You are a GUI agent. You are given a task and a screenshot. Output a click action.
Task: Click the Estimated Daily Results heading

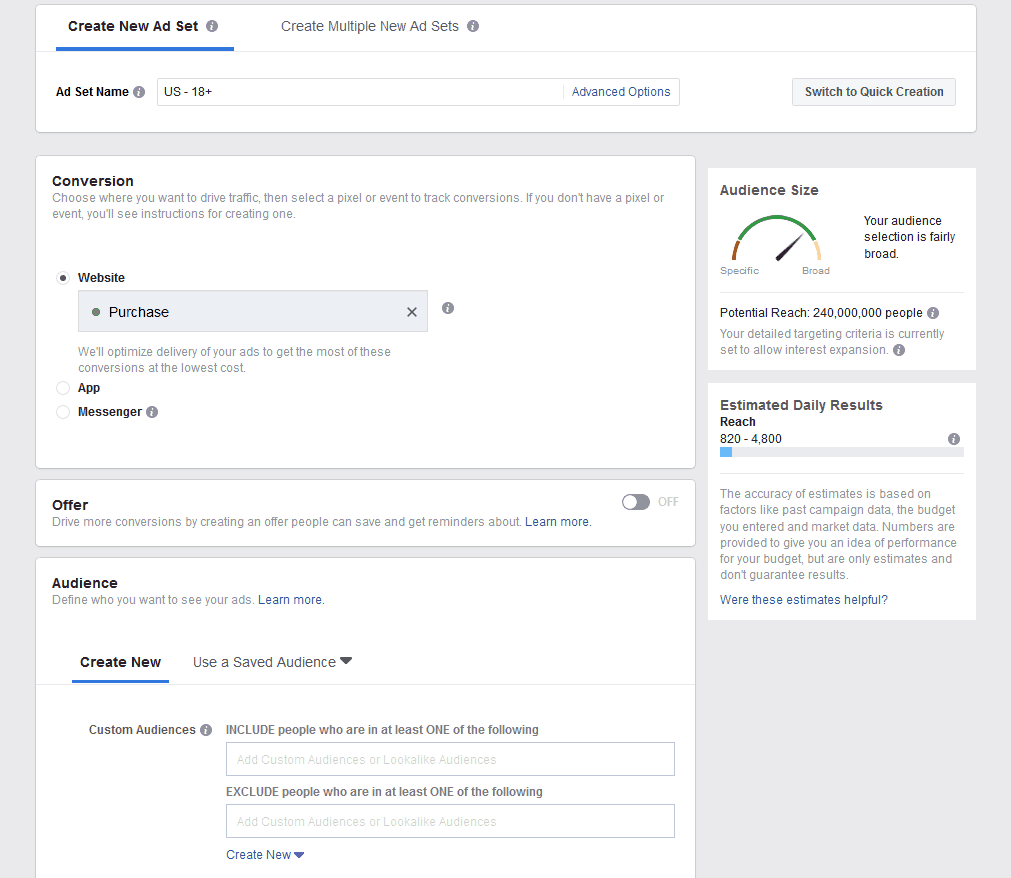[x=801, y=405]
